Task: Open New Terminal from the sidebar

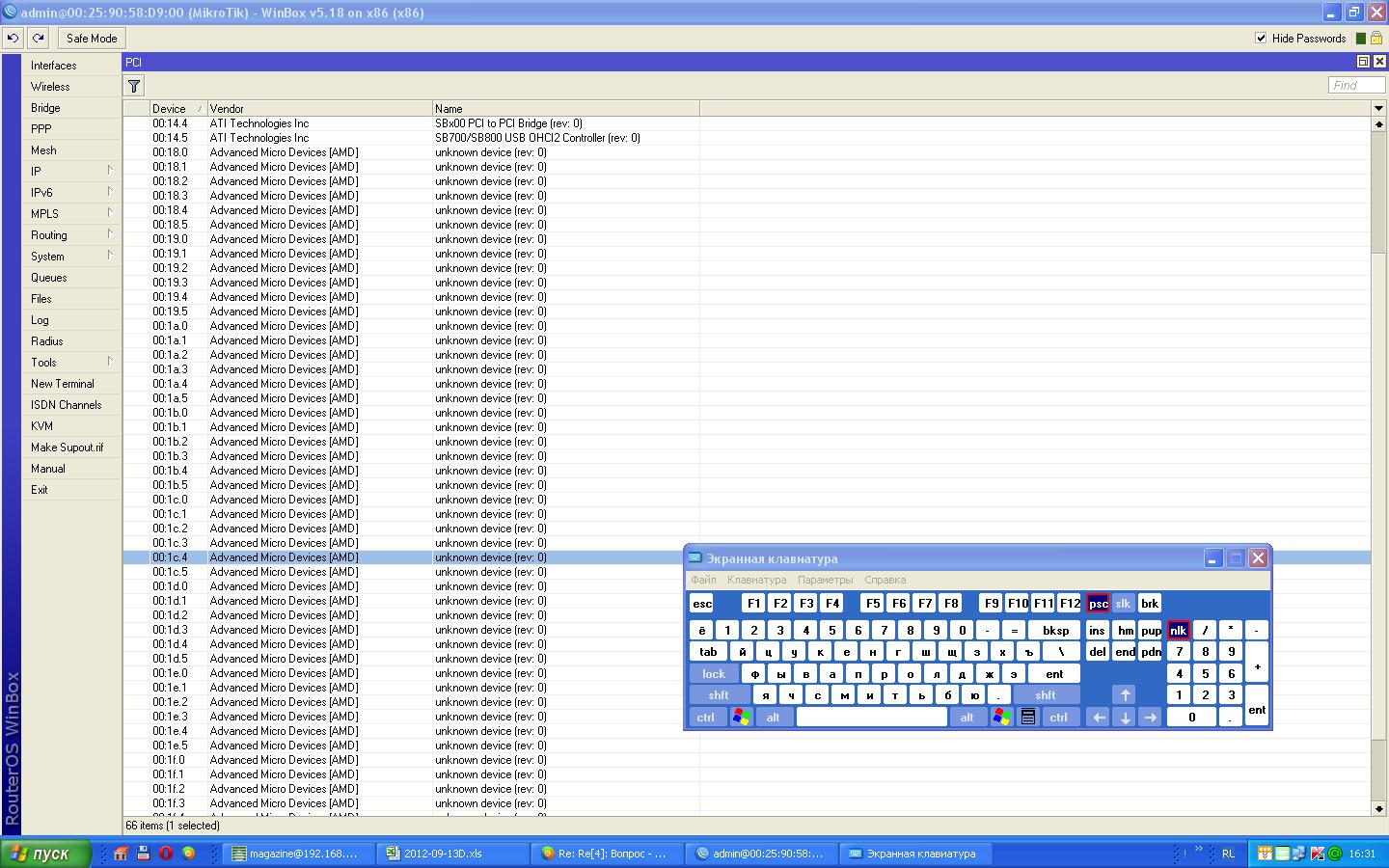Action: (71, 384)
